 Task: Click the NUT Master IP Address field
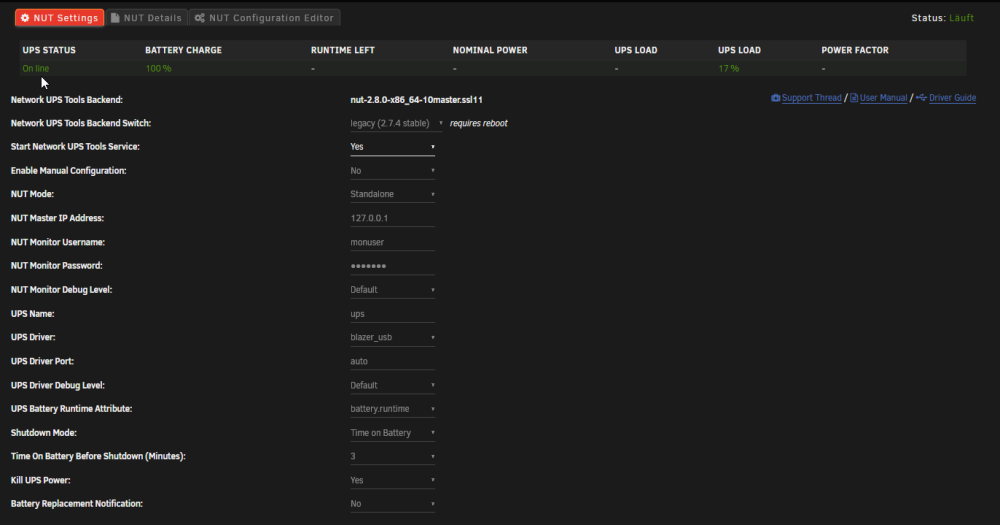pos(392,218)
